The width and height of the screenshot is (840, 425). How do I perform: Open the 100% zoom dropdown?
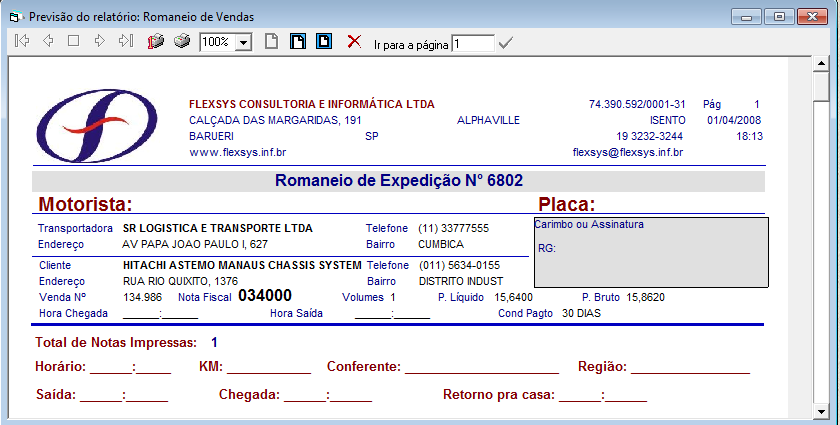(x=244, y=42)
